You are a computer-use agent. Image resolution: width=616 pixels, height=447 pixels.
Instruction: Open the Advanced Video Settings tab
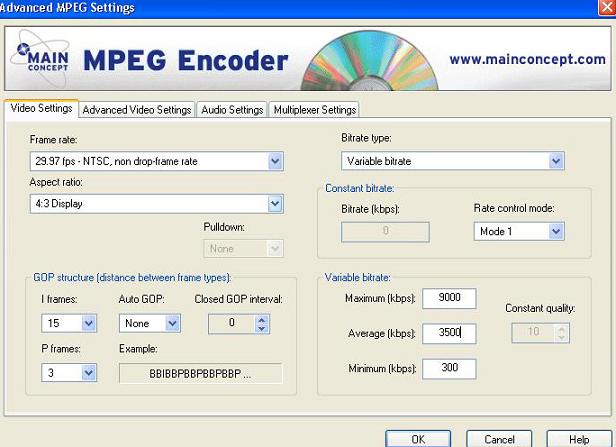tap(137, 110)
